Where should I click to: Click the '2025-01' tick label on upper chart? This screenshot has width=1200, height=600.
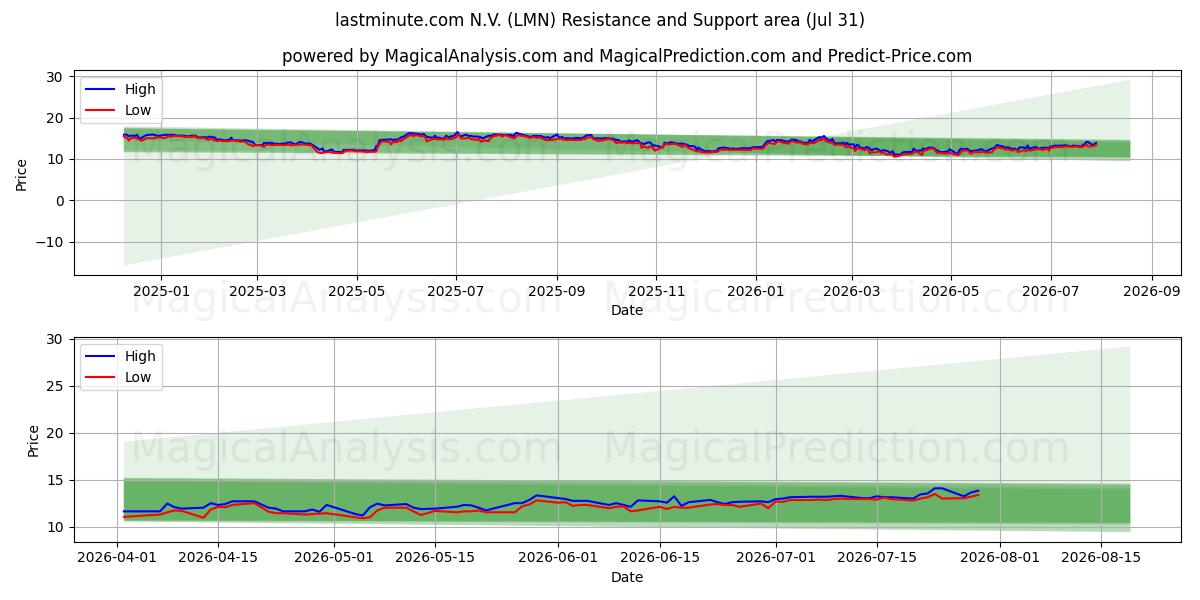(x=160, y=291)
